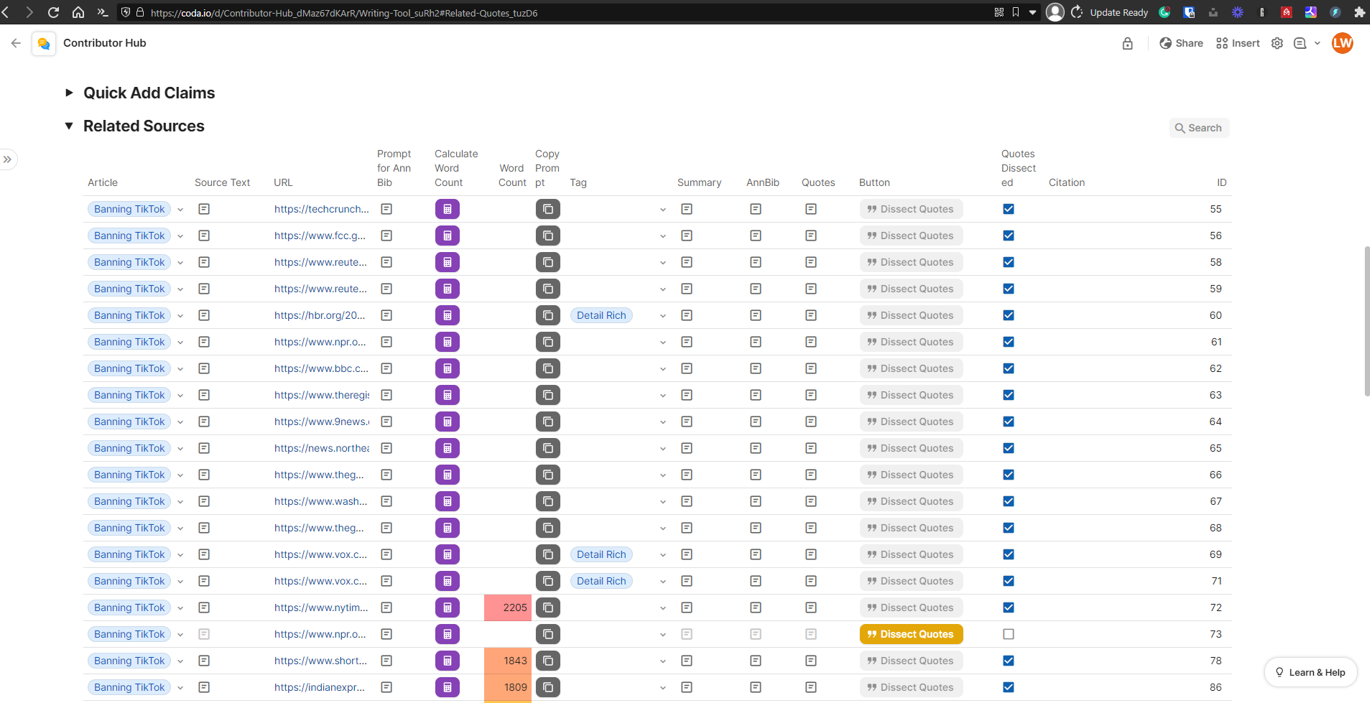Open the Insert menu
1370x715 pixels.
pyautogui.click(x=1238, y=43)
